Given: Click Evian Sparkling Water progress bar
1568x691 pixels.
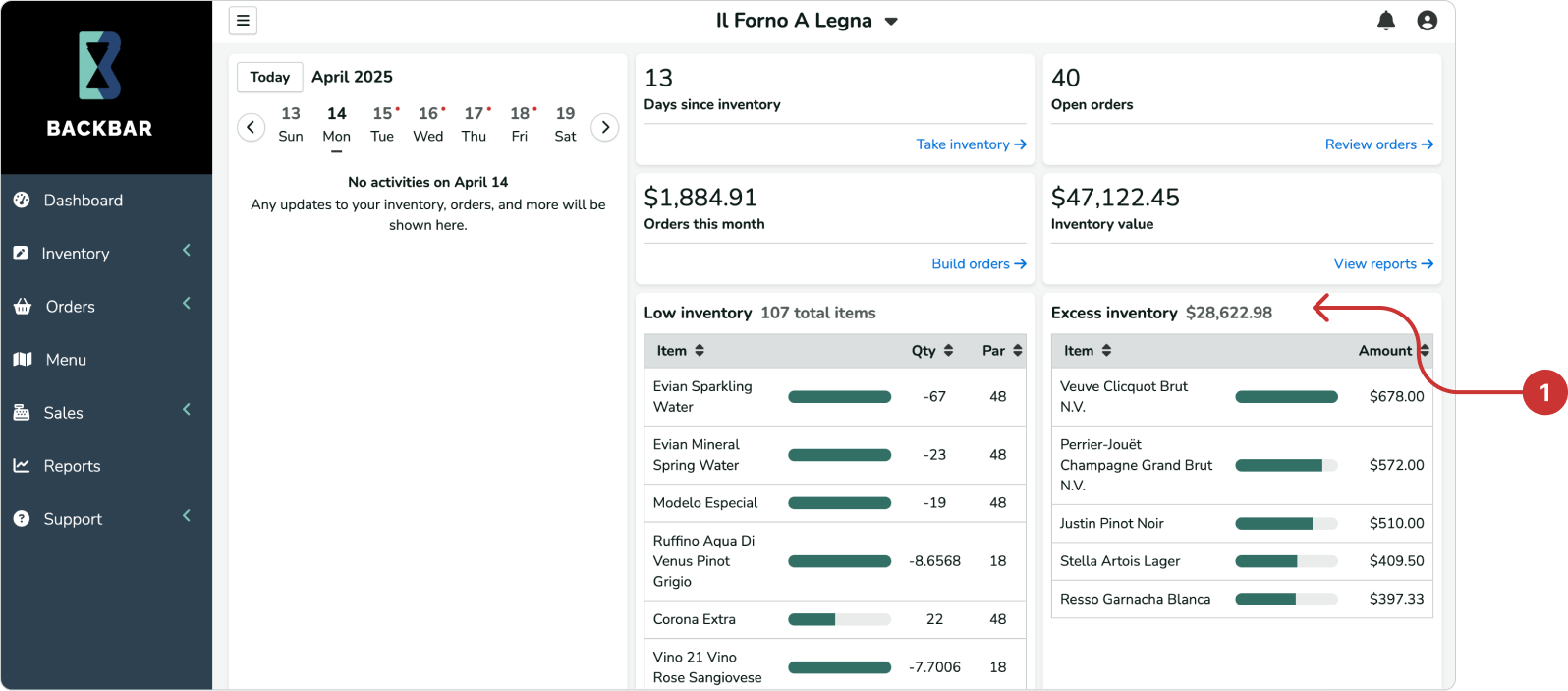Looking at the screenshot, I should click(x=840, y=397).
